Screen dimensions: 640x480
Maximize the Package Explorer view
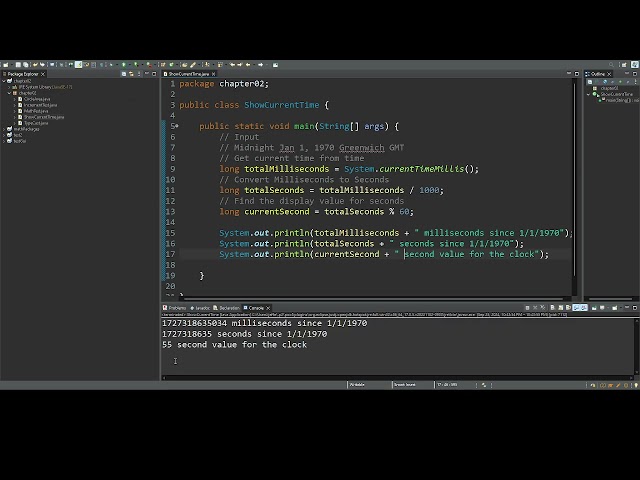pos(154,74)
